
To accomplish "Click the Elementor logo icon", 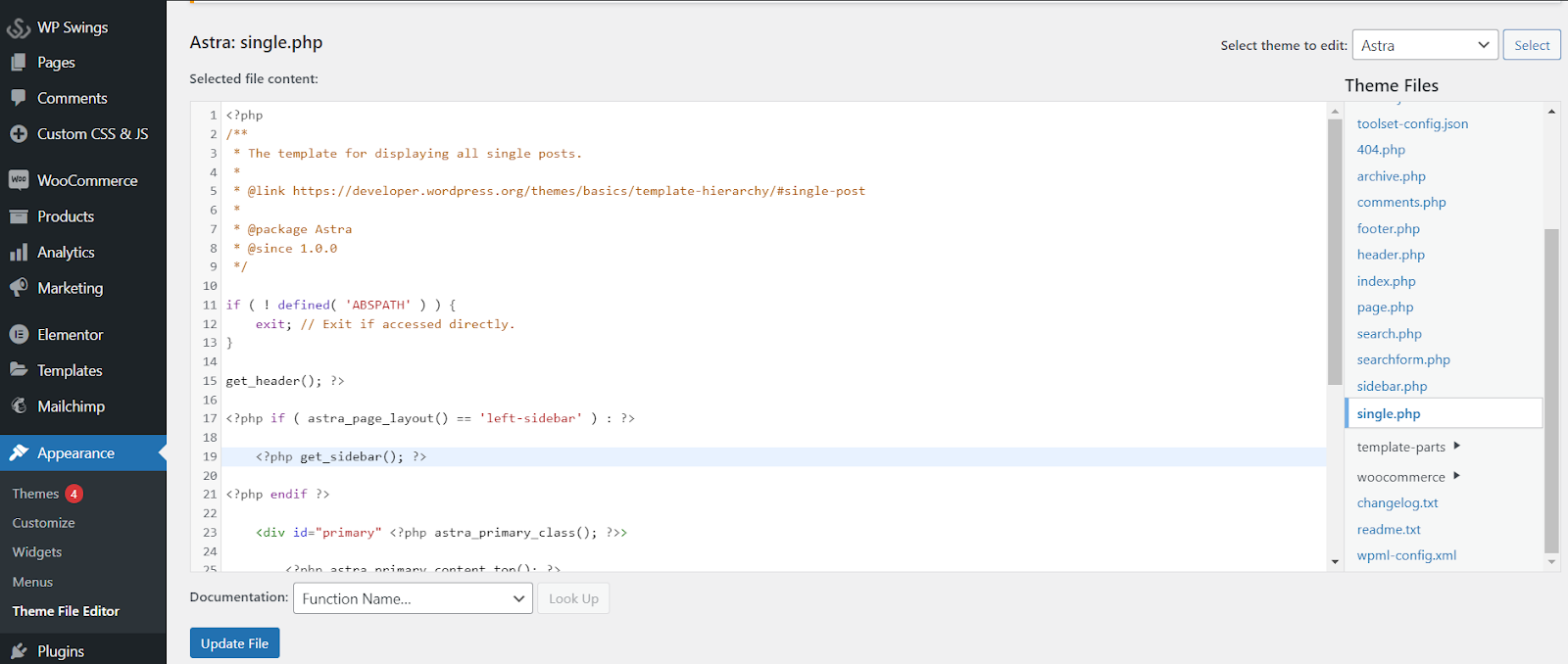I will pyautogui.click(x=19, y=335).
